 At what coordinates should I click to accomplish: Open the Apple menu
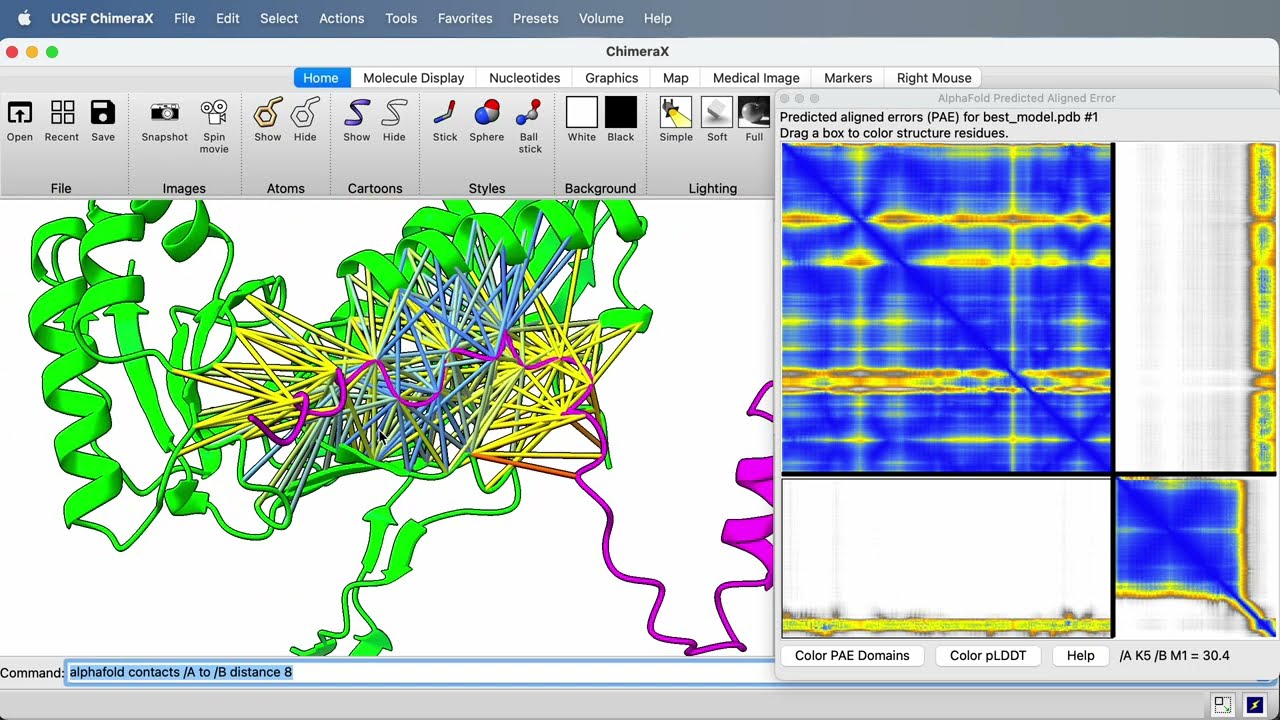pyautogui.click(x=25, y=18)
